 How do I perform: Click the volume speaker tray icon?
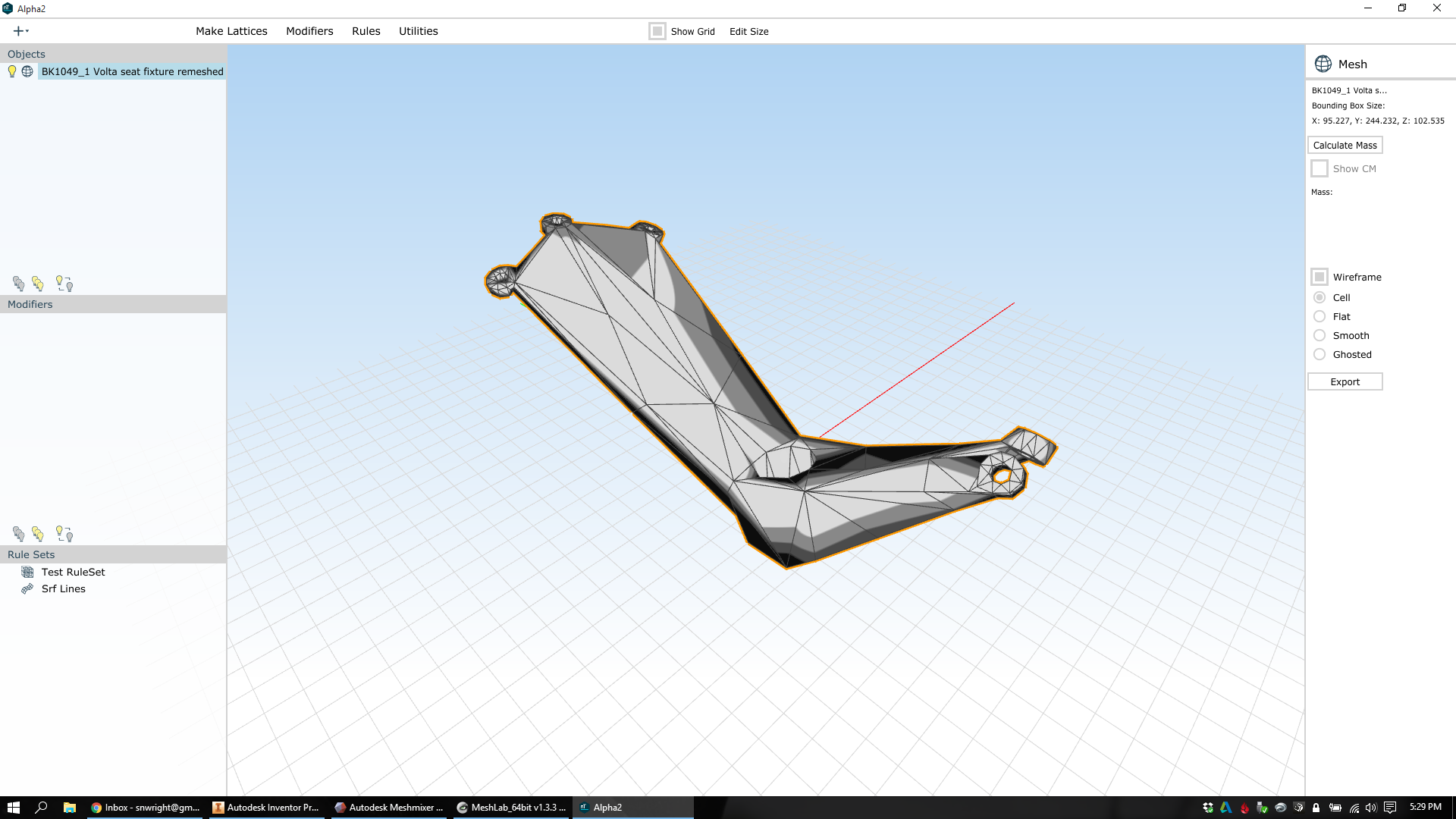pos(1372,808)
